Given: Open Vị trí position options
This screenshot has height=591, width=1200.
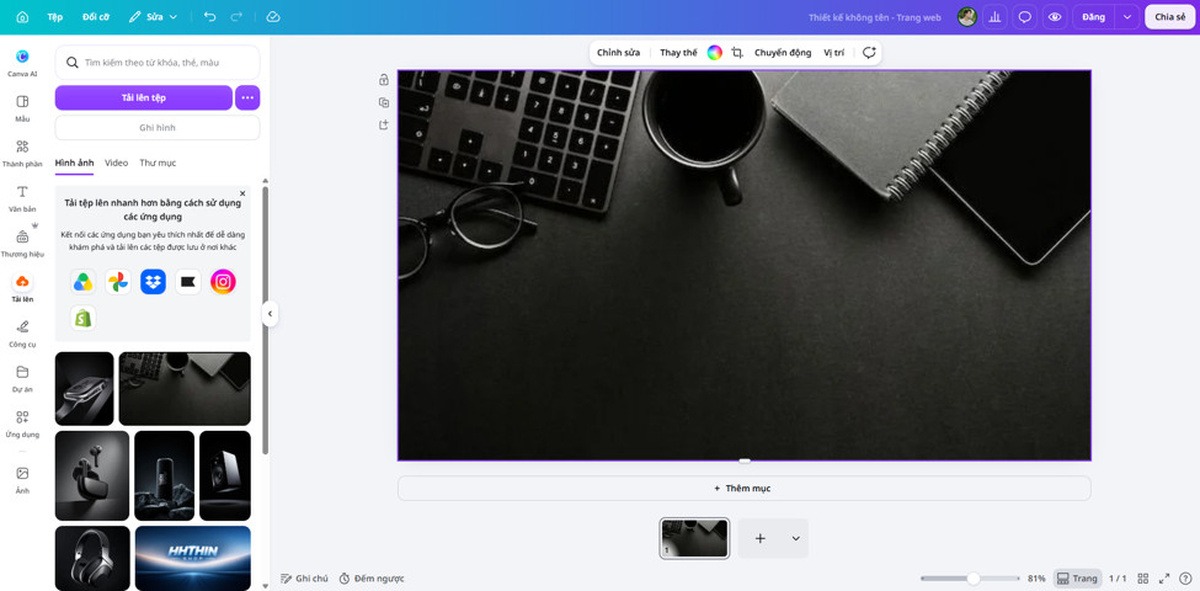Looking at the screenshot, I should (x=834, y=53).
